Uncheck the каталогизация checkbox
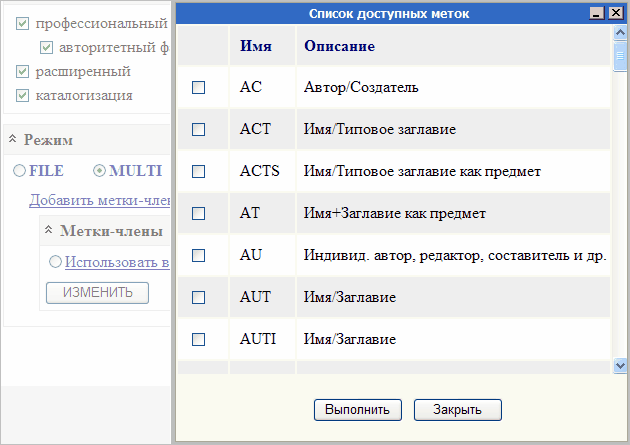Screen dimensions: 630x445 point(23,96)
